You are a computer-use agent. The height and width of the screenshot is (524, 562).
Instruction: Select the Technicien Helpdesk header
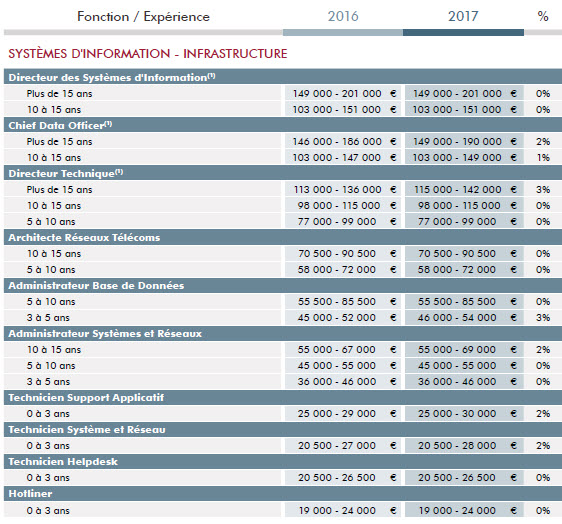click(x=283, y=461)
